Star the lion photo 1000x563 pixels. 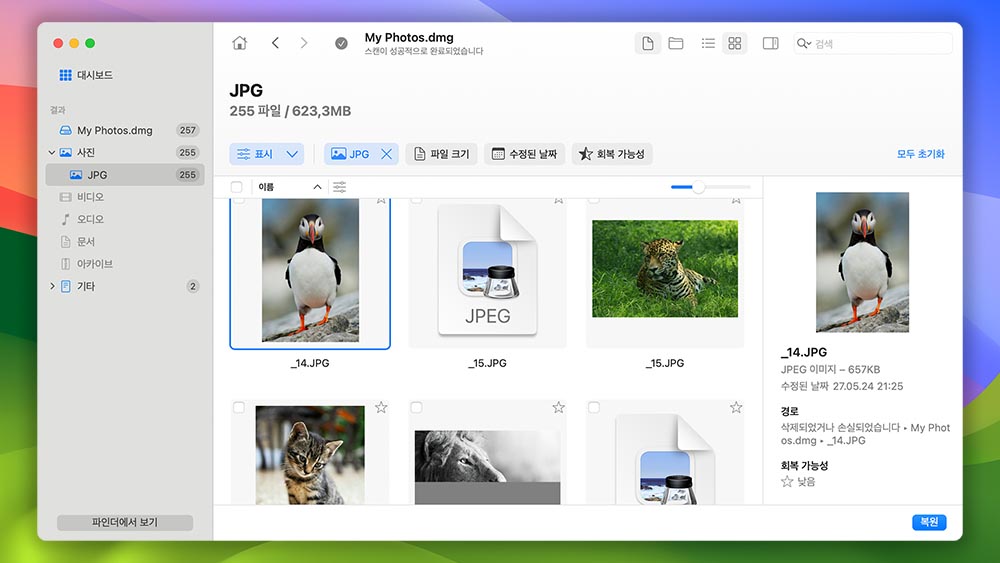pos(558,407)
